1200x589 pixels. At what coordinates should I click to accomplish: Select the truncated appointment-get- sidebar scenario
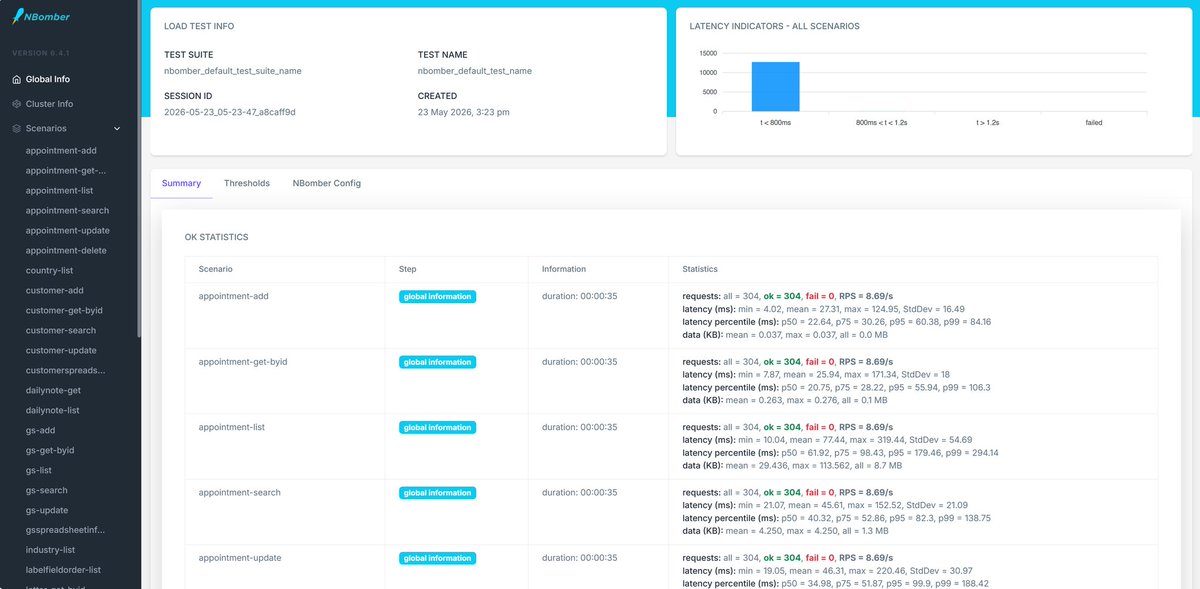coord(65,171)
